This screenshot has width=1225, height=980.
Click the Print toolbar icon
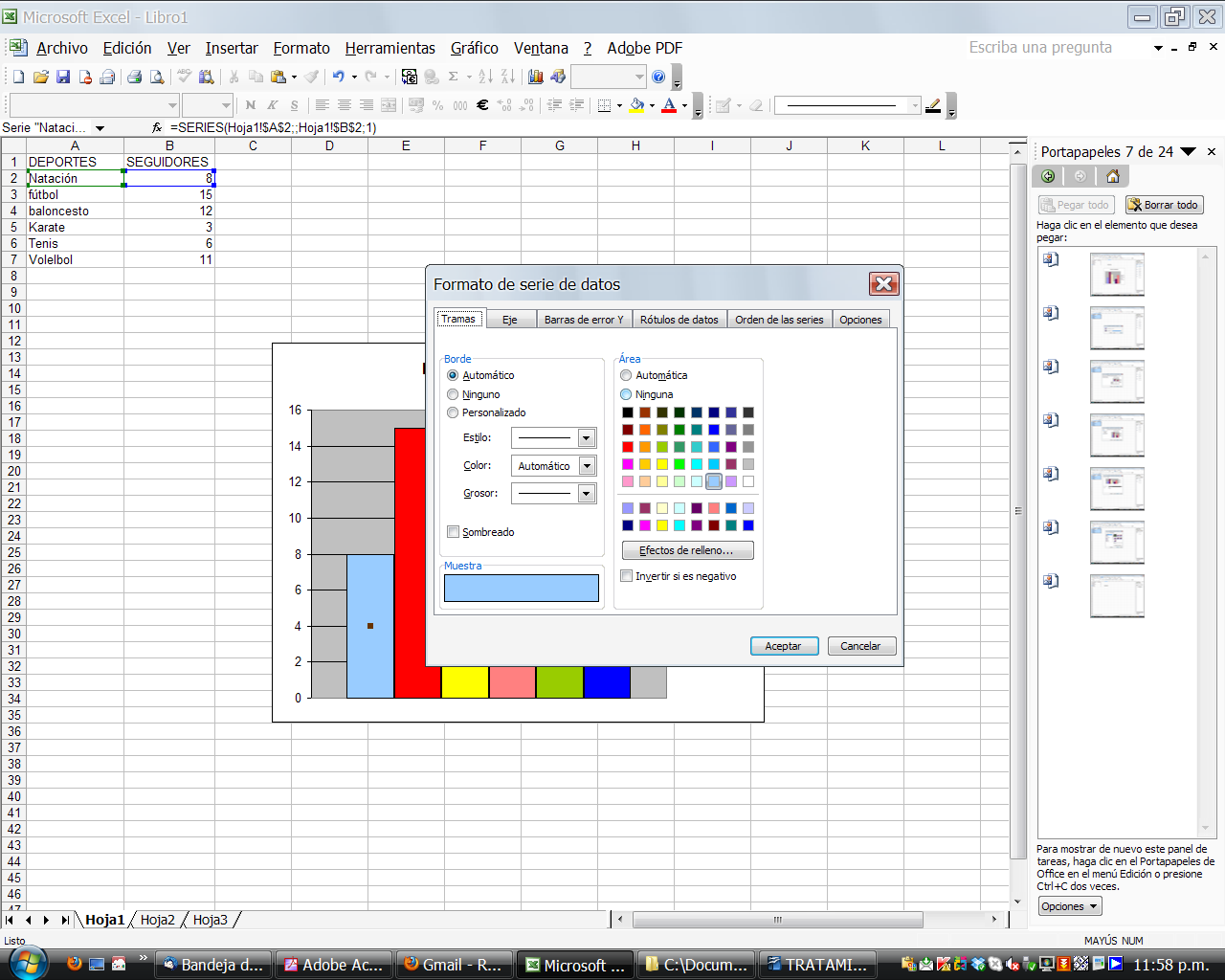click(x=135, y=77)
